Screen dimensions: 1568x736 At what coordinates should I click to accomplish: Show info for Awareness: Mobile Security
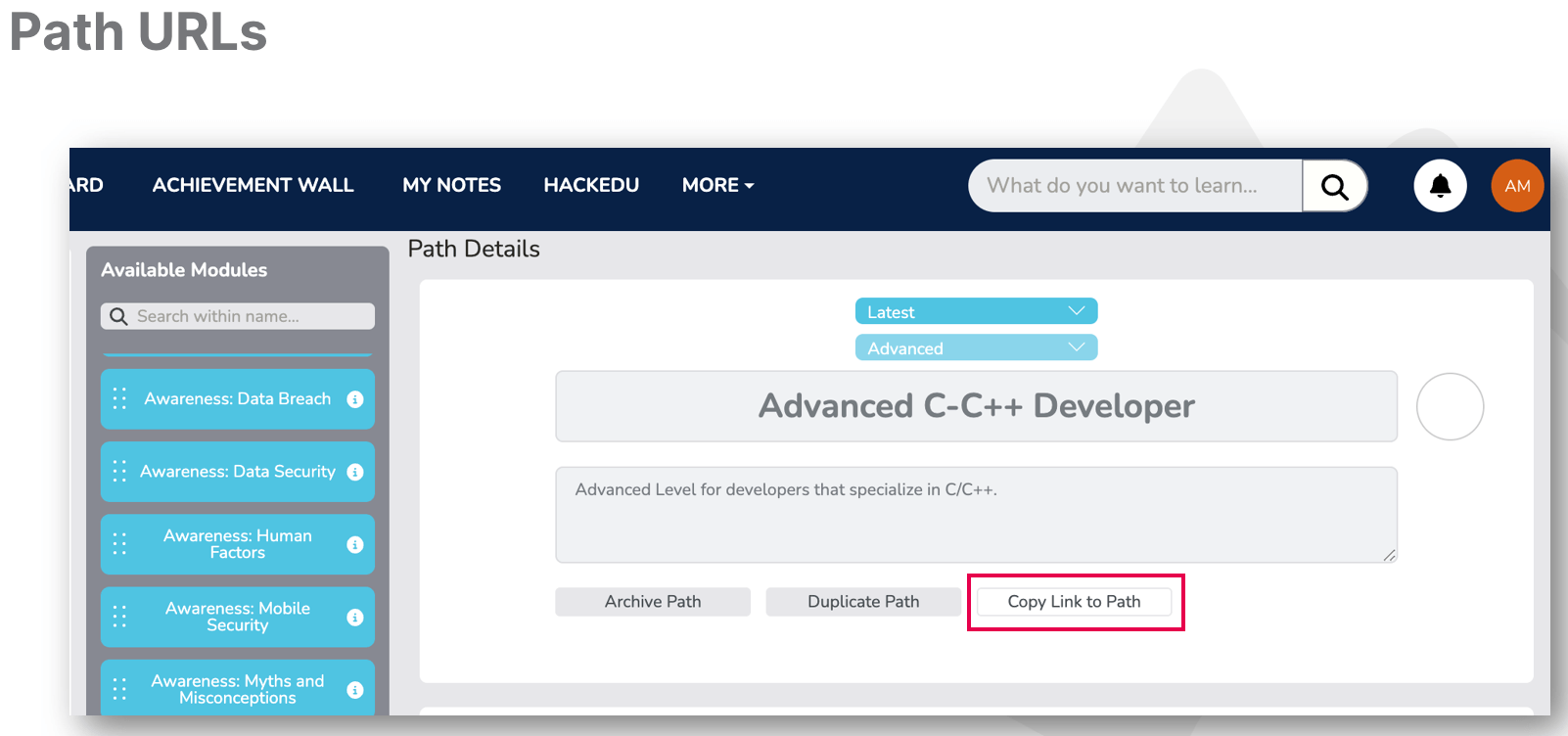[355, 618]
